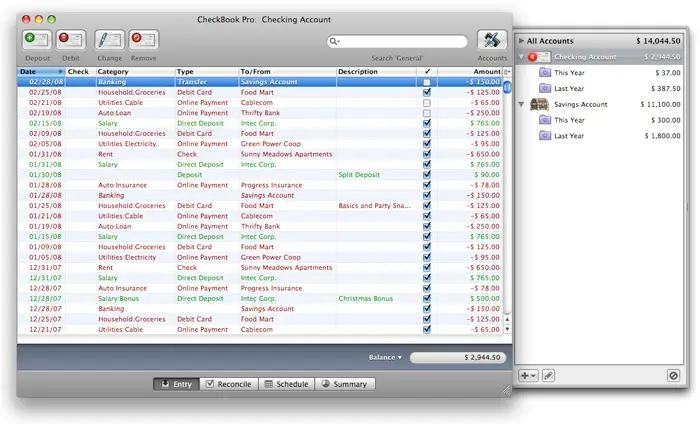This screenshot has height=424, width=700.
Task: Click the Debit toolbar icon
Action: 71,40
